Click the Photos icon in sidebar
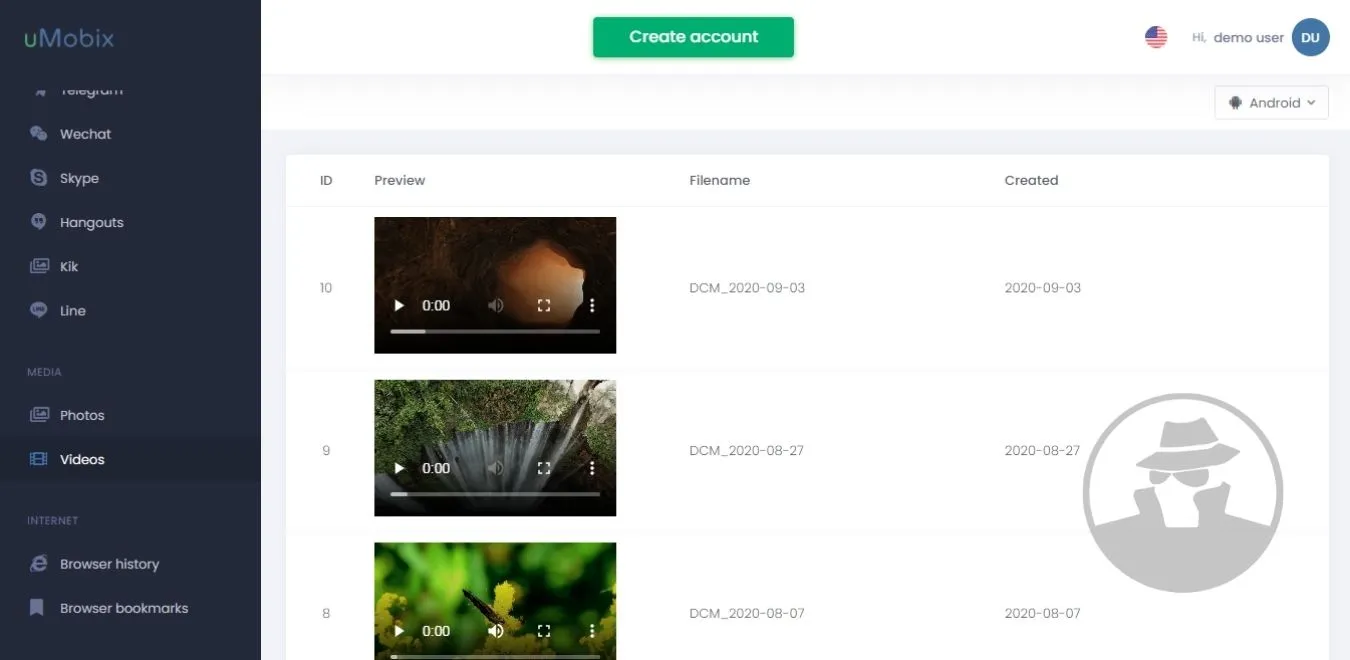This screenshot has height=660, width=1350. coord(38,415)
